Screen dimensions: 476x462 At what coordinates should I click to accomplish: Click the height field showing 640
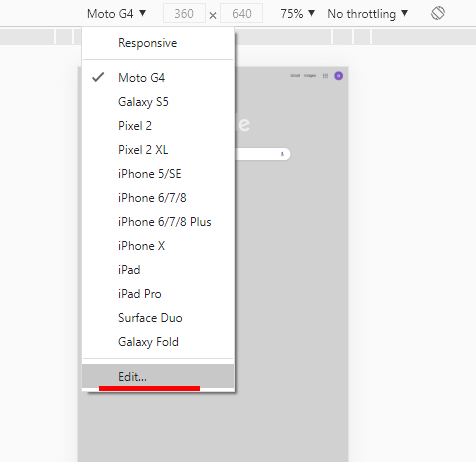[x=242, y=14]
